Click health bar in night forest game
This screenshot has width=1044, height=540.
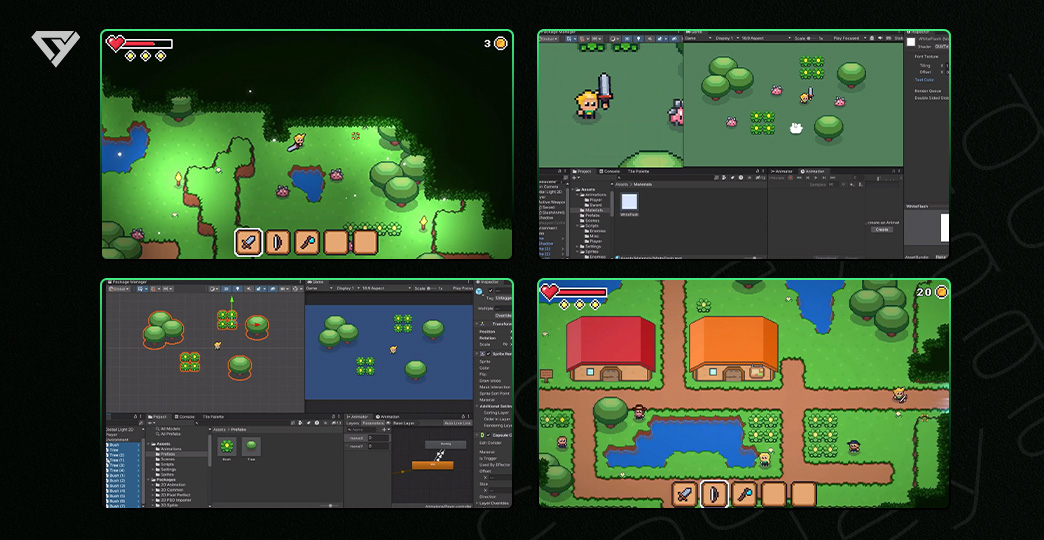(148, 44)
